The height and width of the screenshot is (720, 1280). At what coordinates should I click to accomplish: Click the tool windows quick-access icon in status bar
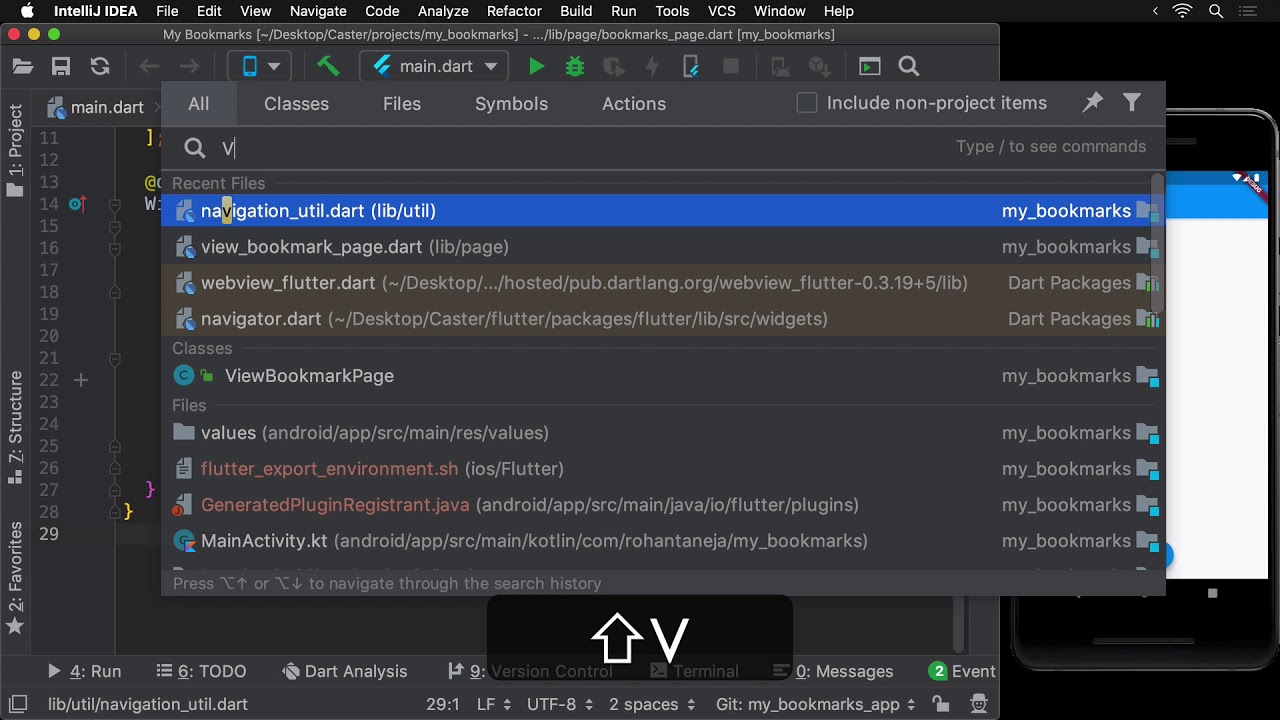coord(19,704)
